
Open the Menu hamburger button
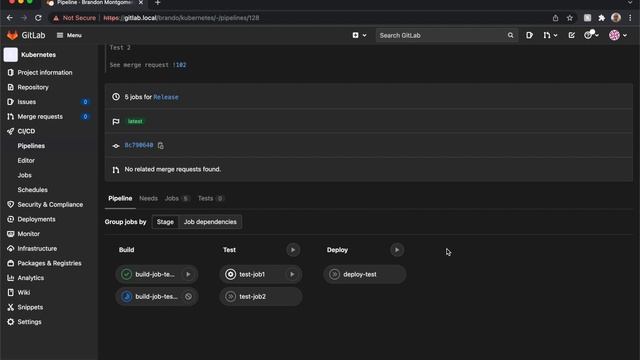[x=69, y=36]
